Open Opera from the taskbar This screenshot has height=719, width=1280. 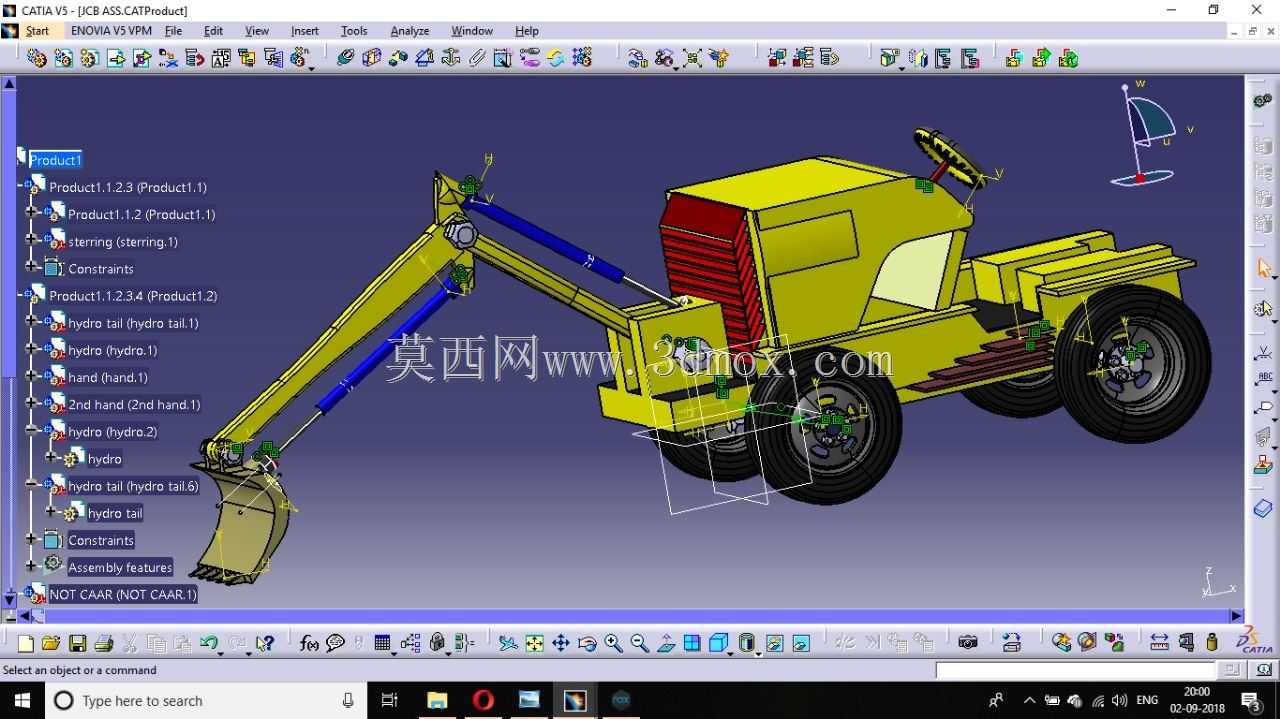(x=483, y=701)
